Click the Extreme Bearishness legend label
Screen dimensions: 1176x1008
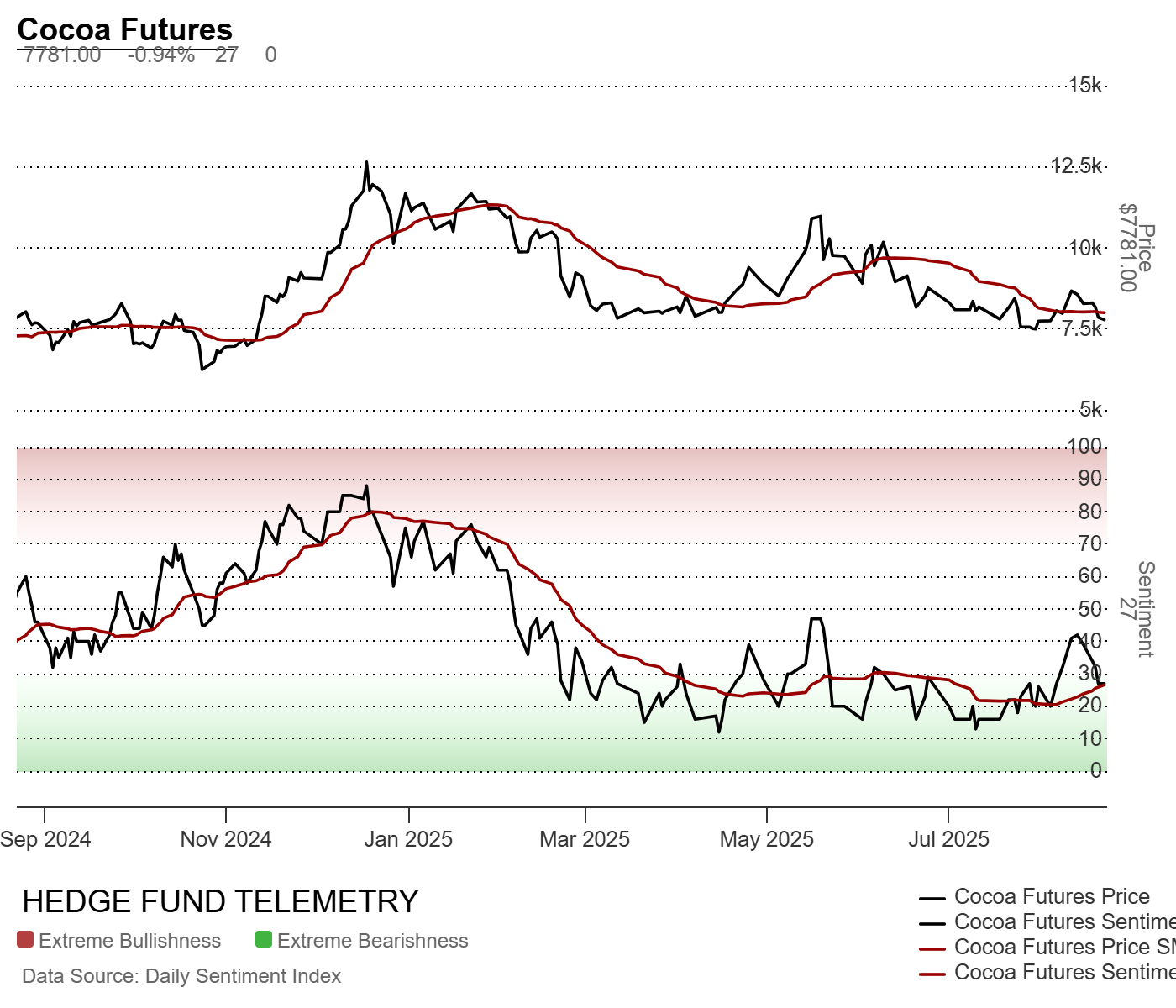[x=372, y=941]
